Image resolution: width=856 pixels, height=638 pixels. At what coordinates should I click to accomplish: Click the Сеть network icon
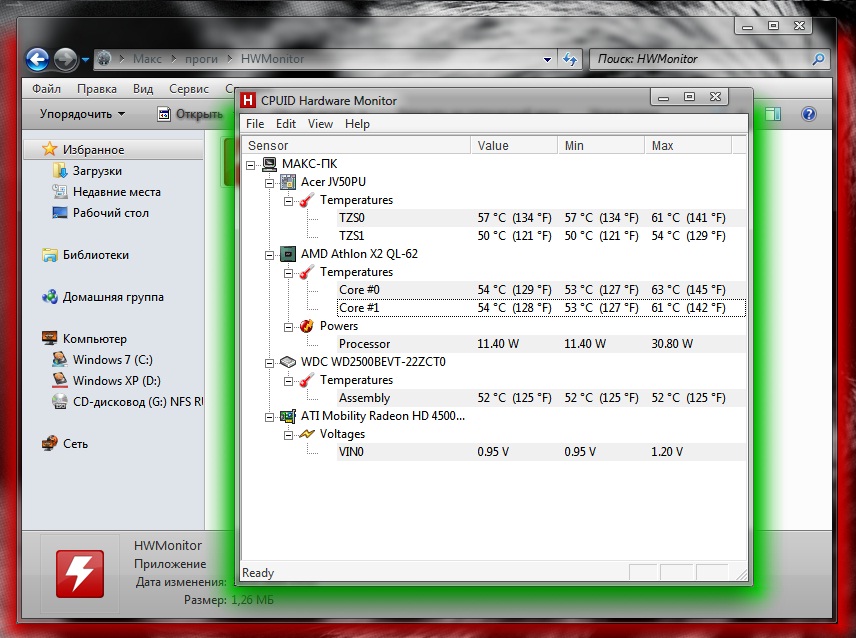tap(50, 443)
